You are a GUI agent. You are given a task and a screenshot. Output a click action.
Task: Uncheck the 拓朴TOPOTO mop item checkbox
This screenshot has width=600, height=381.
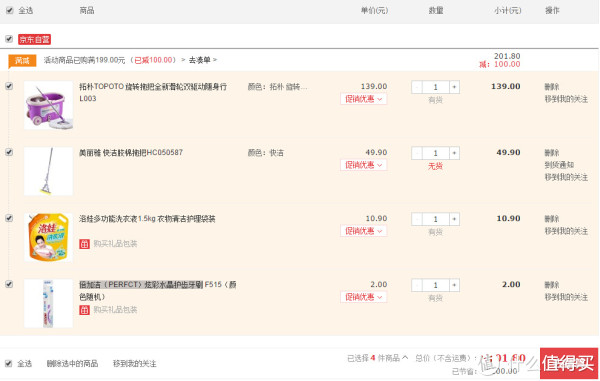(9, 86)
